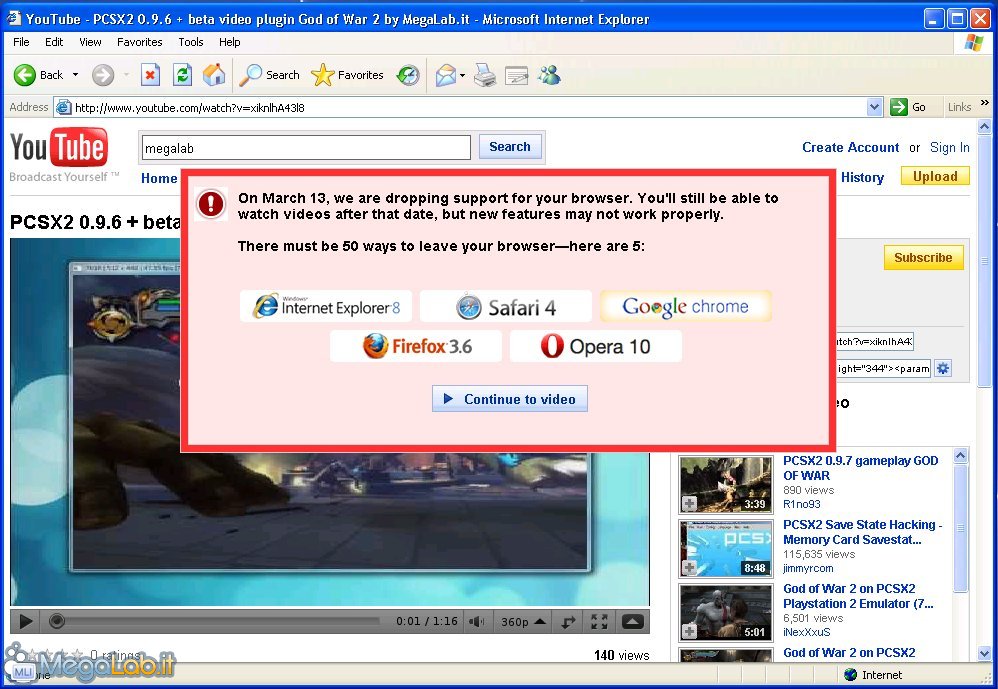Choose Opera 10 browser option
The height and width of the screenshot is (689, 998).
(596, 346)
